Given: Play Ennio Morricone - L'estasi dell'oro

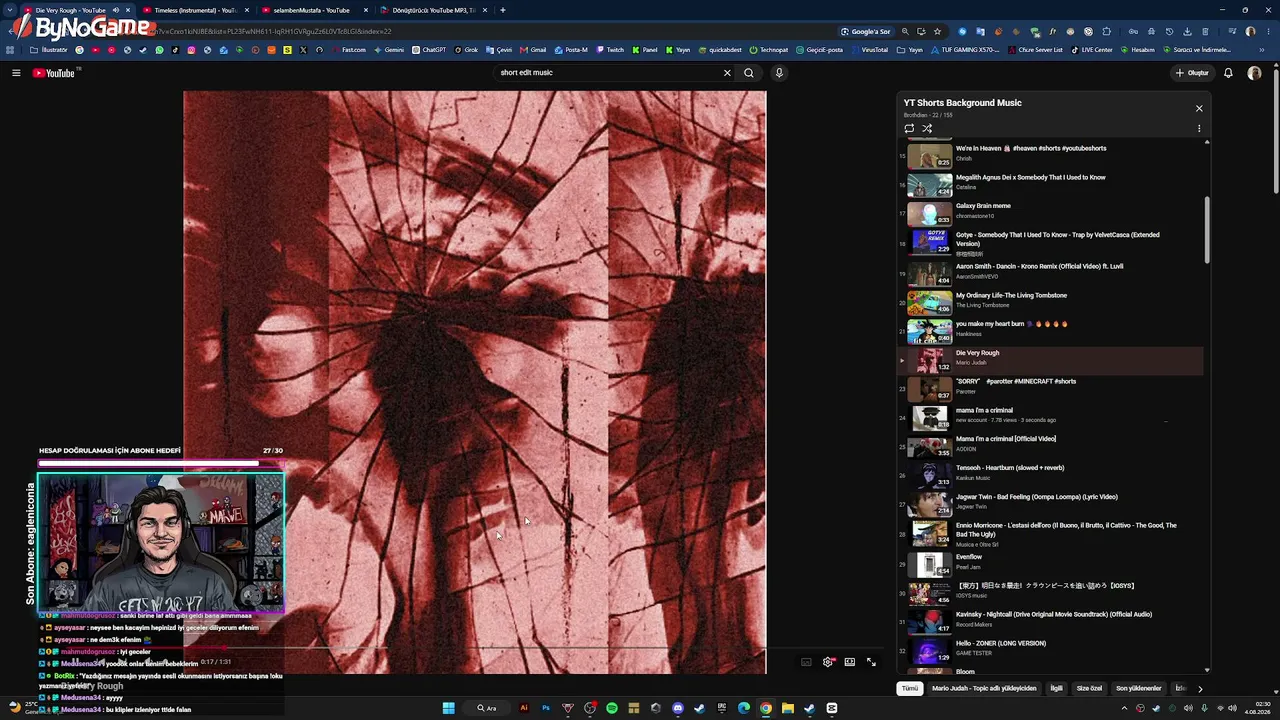Looking at the screenshot, I should pyautogui.click(x=1050, y=532).
